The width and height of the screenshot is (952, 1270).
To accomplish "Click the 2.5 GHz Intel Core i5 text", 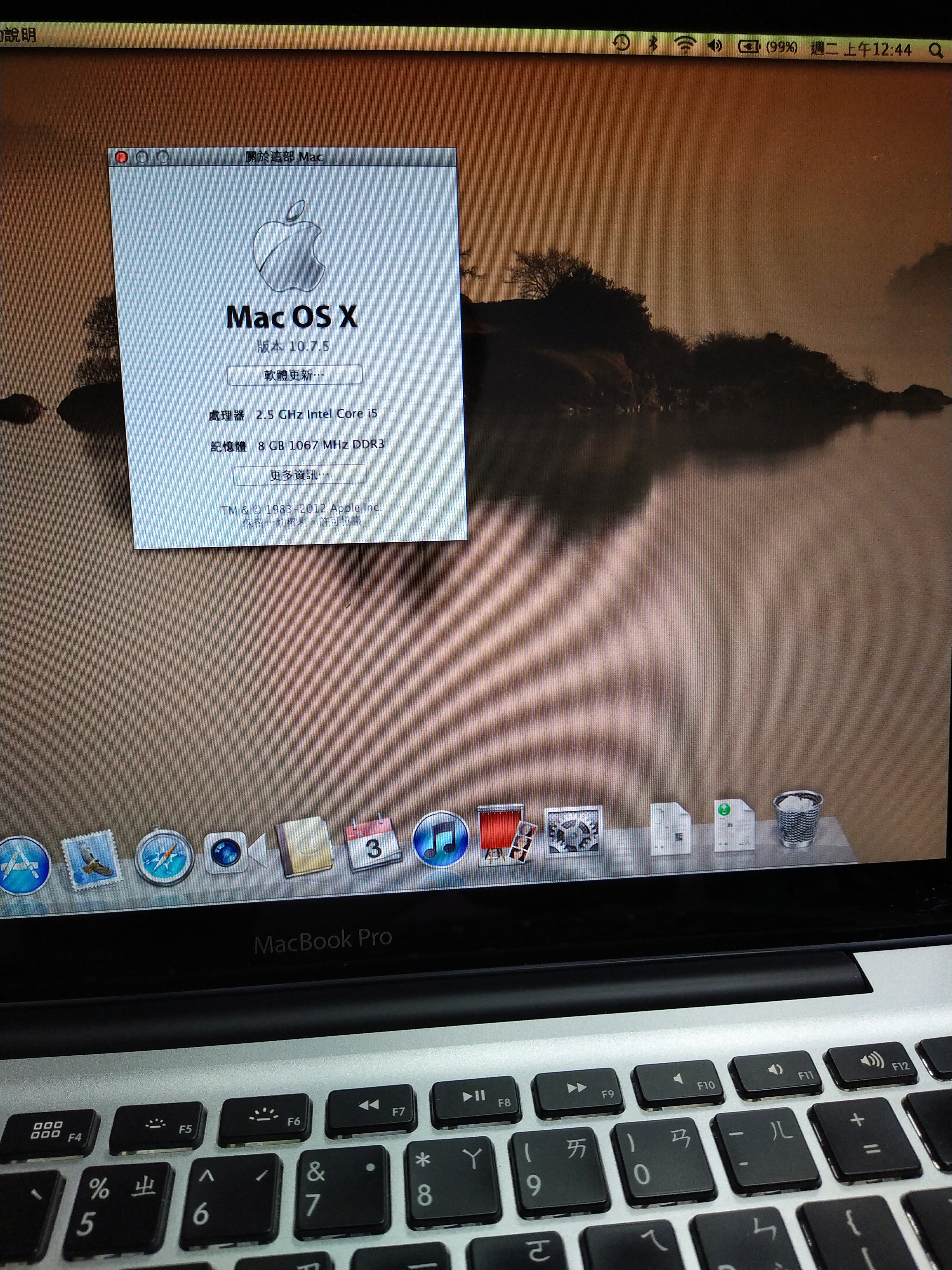I will coord(316,414).
